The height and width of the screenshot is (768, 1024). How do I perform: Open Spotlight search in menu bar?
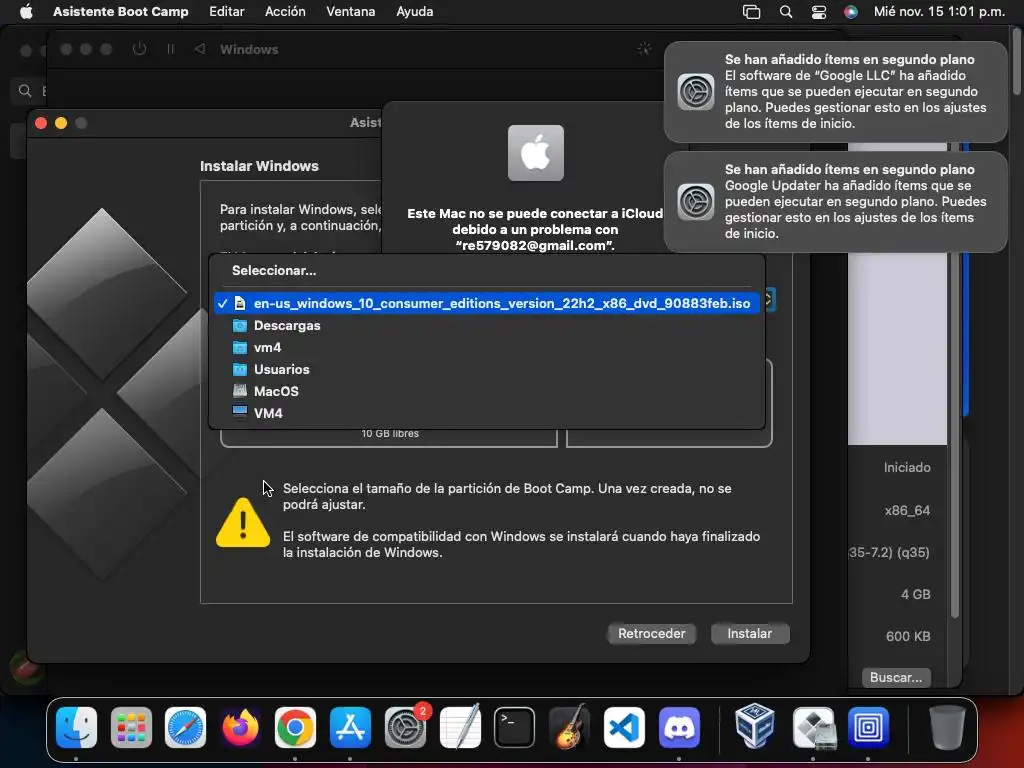(x=786, y=12)
